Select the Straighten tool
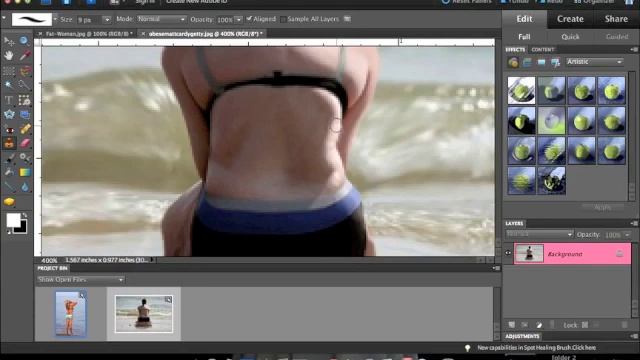The width and height of the screenshot is (640, 360). [24, 115]
